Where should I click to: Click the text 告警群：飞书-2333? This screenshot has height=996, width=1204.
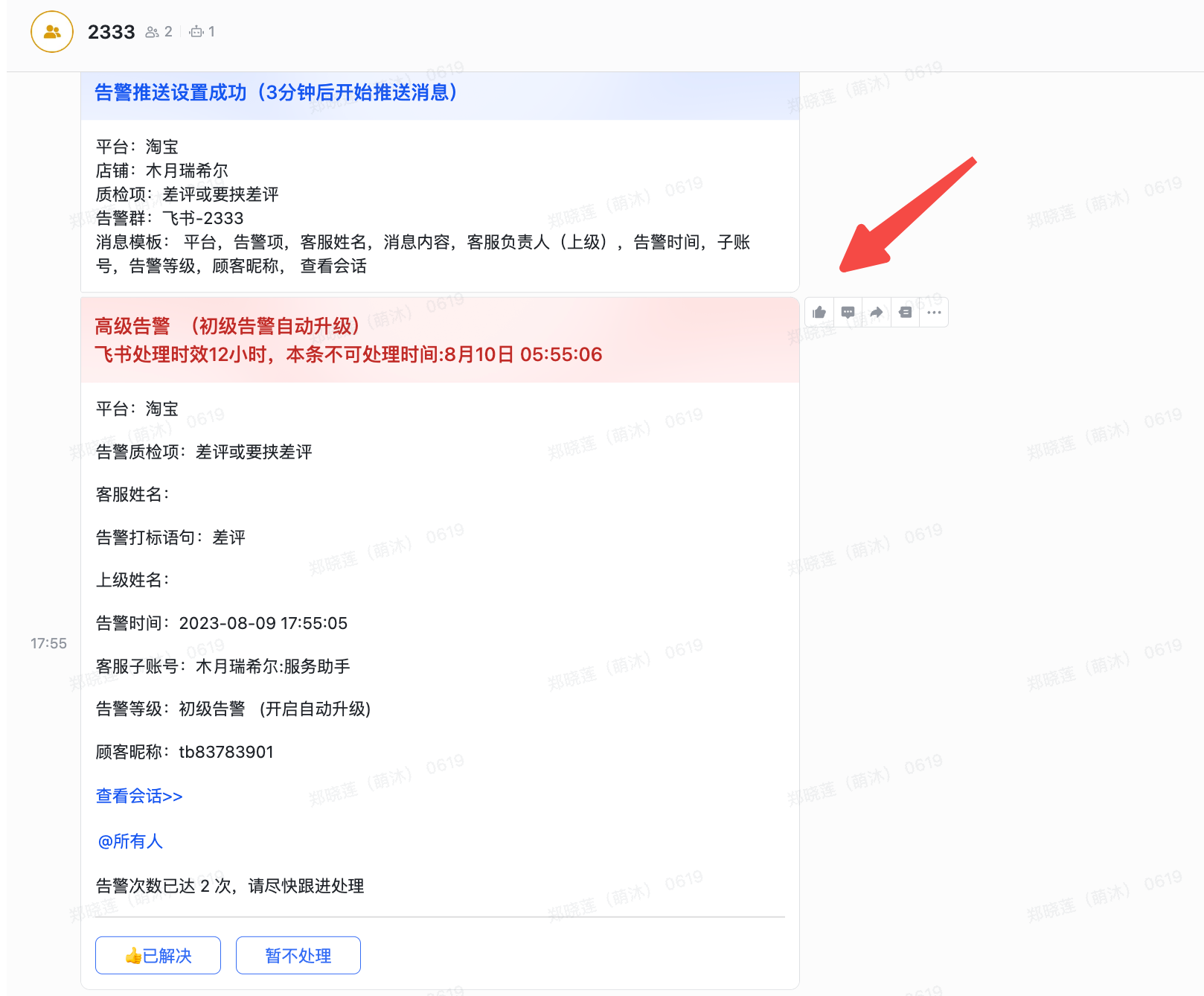coord(170,218)
